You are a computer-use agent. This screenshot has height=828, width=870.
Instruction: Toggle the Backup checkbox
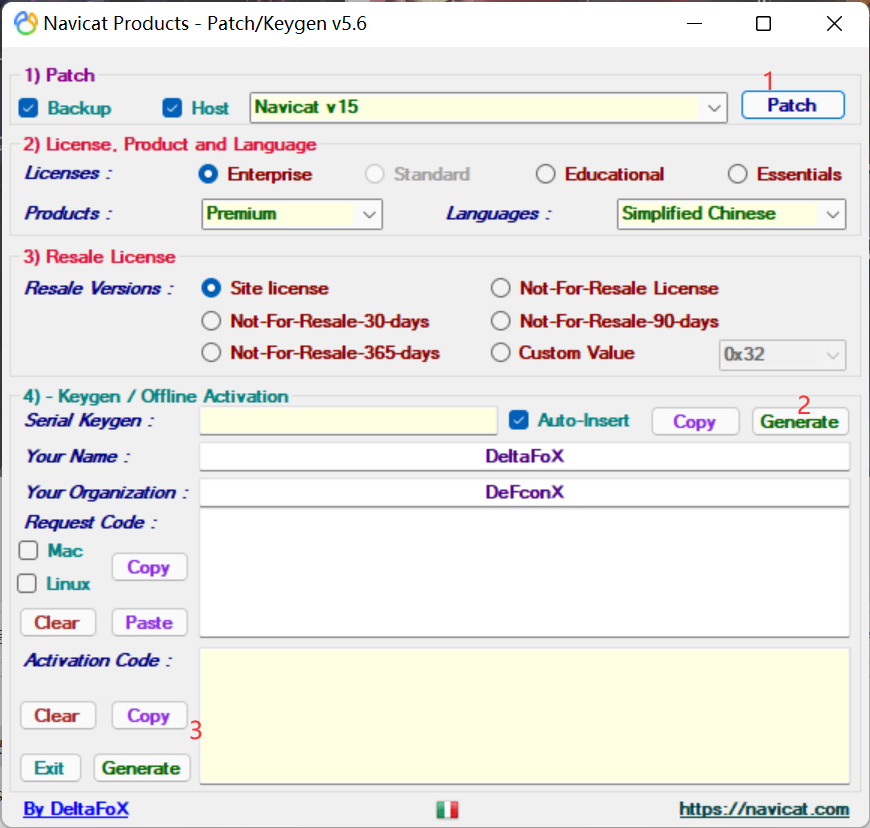click(x=28, y=107)
